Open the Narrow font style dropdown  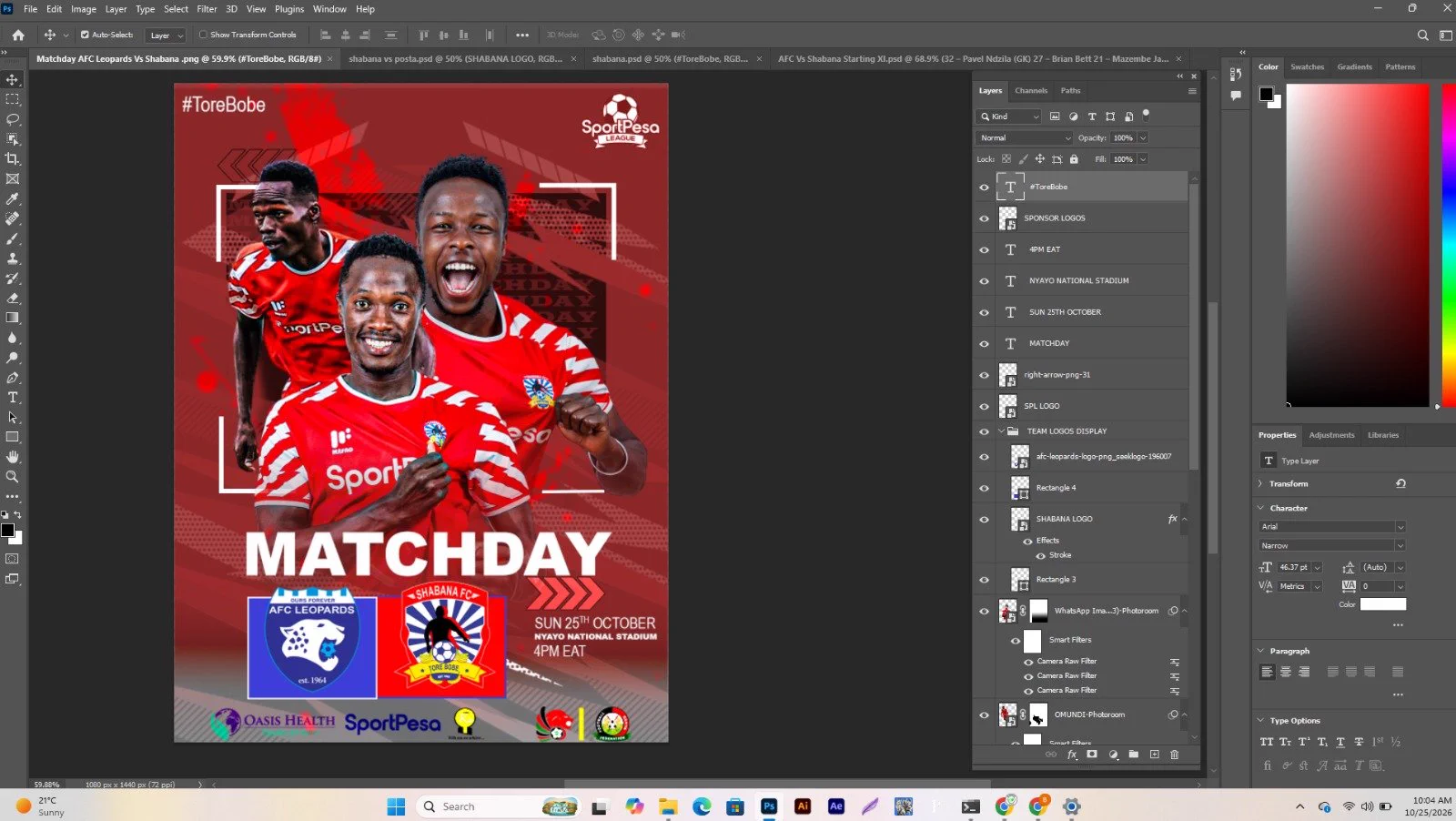point(1332,546)
